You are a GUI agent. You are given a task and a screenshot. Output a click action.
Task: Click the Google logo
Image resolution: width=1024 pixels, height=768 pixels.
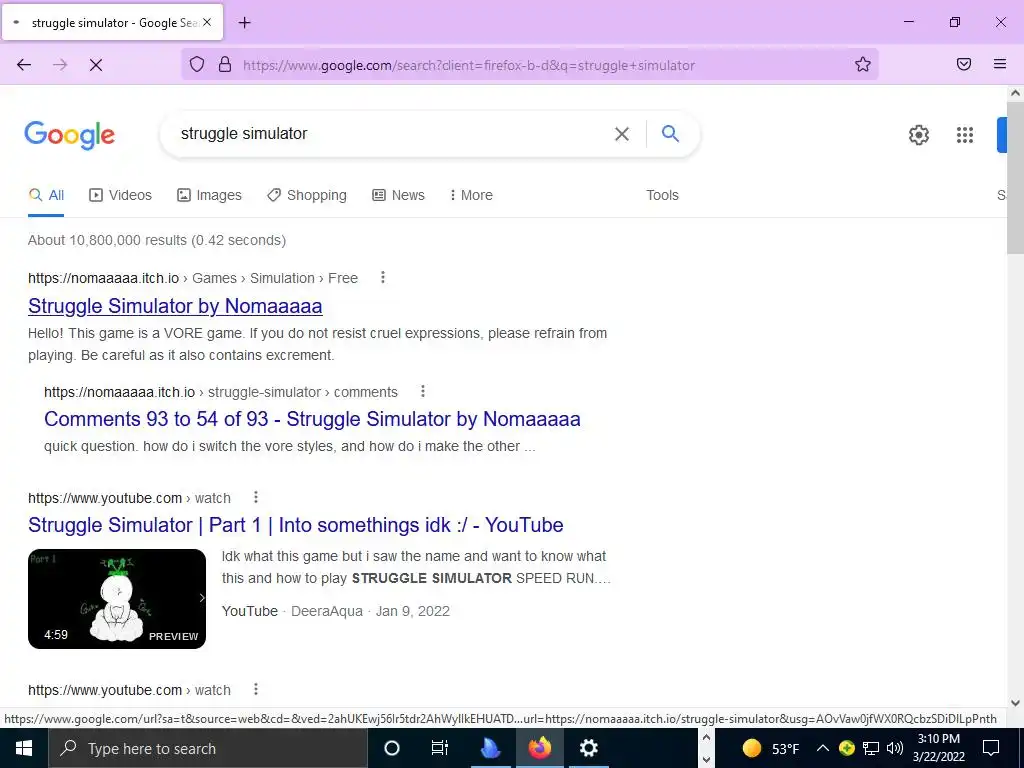coord(70,135)
